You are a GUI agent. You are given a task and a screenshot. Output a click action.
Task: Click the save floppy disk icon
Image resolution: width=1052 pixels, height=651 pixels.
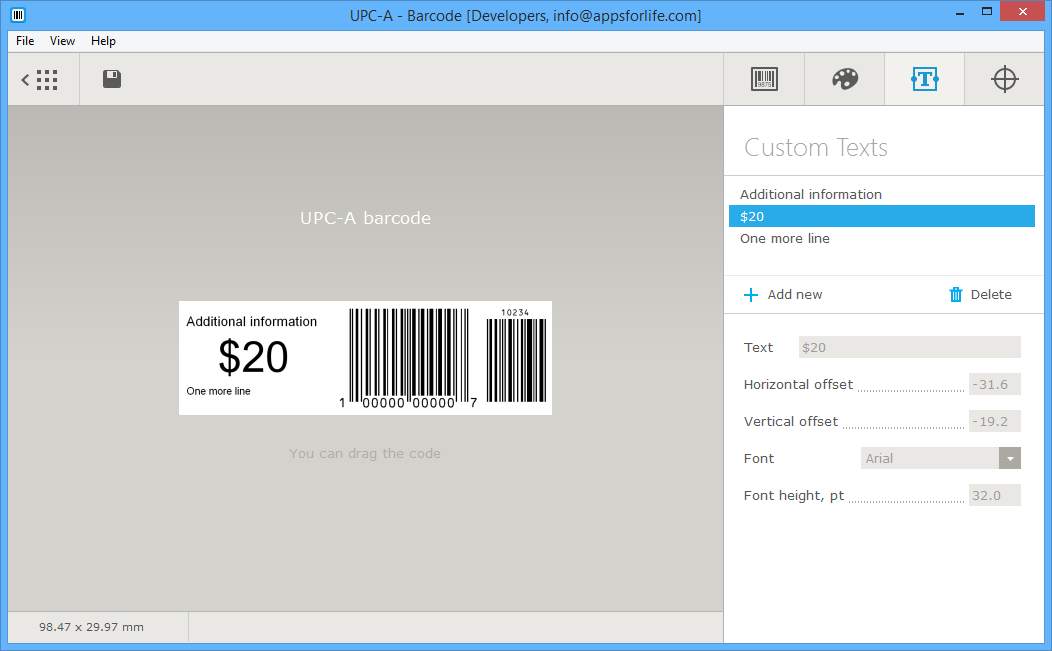tap(112, 79)
